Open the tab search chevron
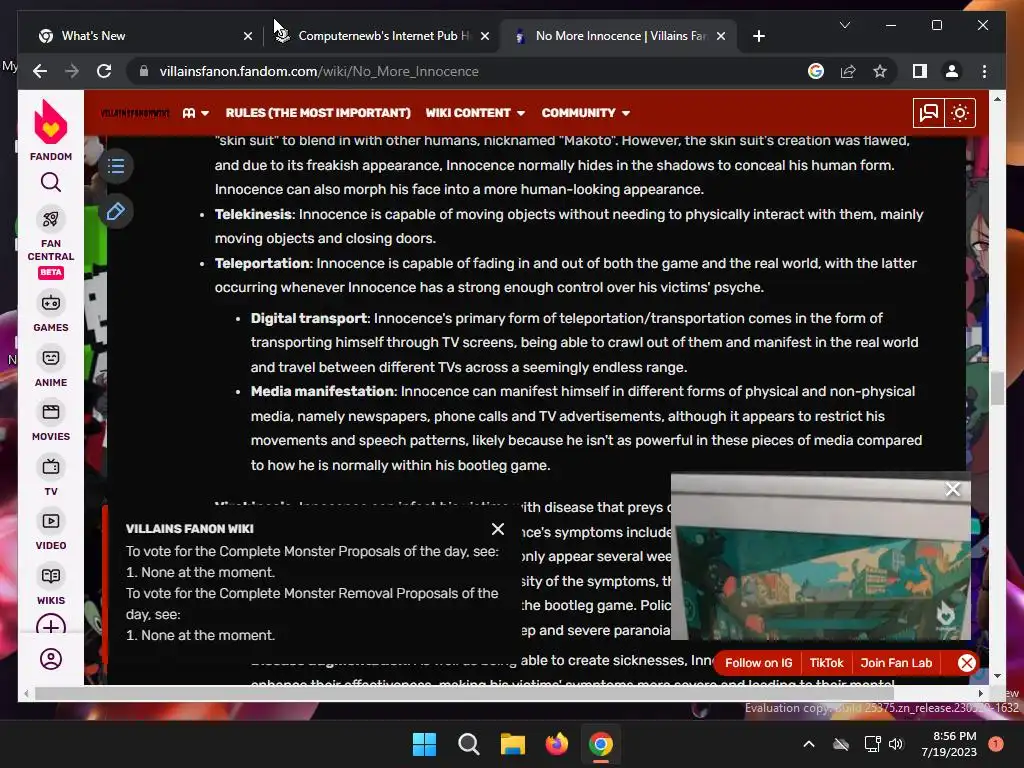This screenshot has width=1024, height=768. [844, 25]
